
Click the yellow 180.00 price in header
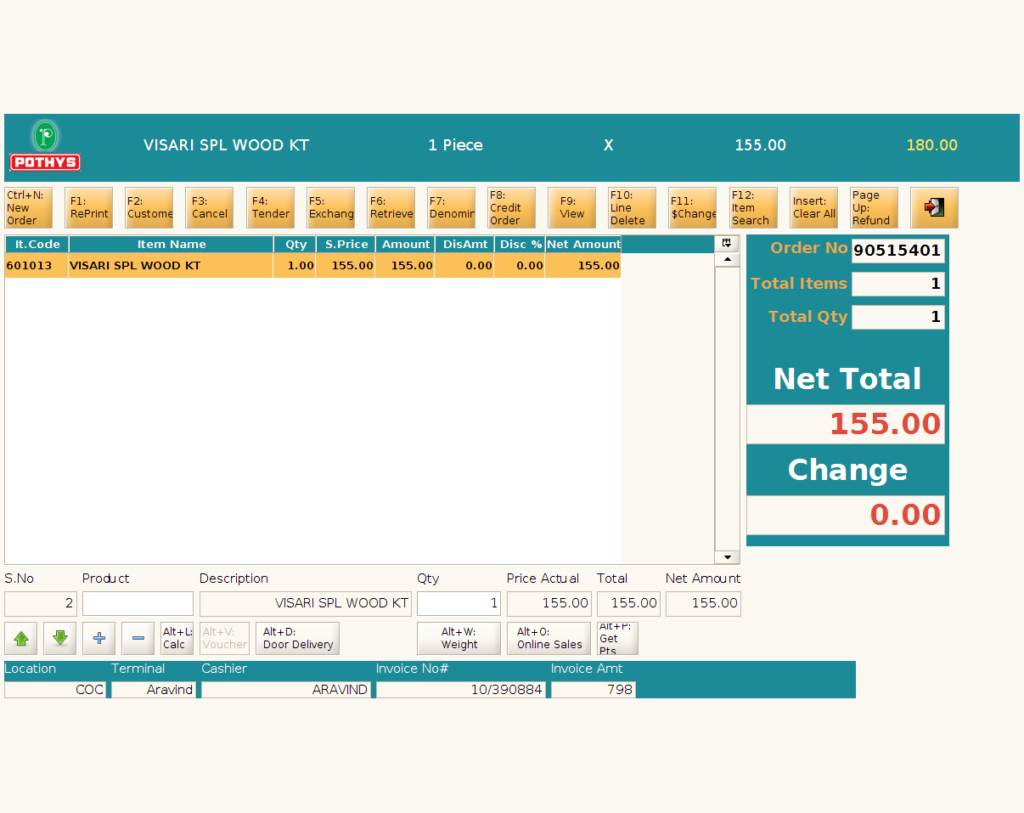click(931, 146)
